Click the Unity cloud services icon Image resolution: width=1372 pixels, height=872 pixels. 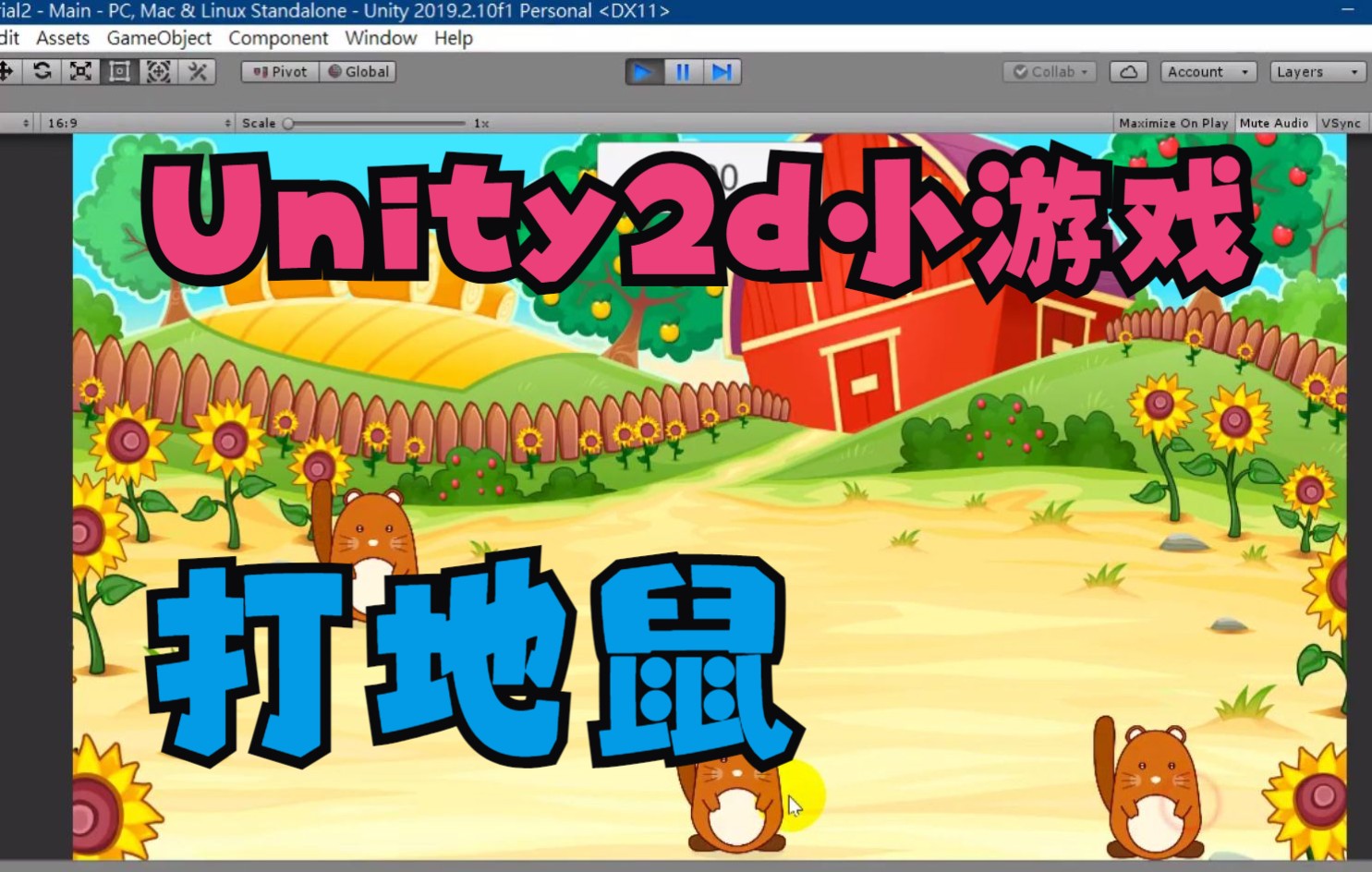click(1128, 71)
